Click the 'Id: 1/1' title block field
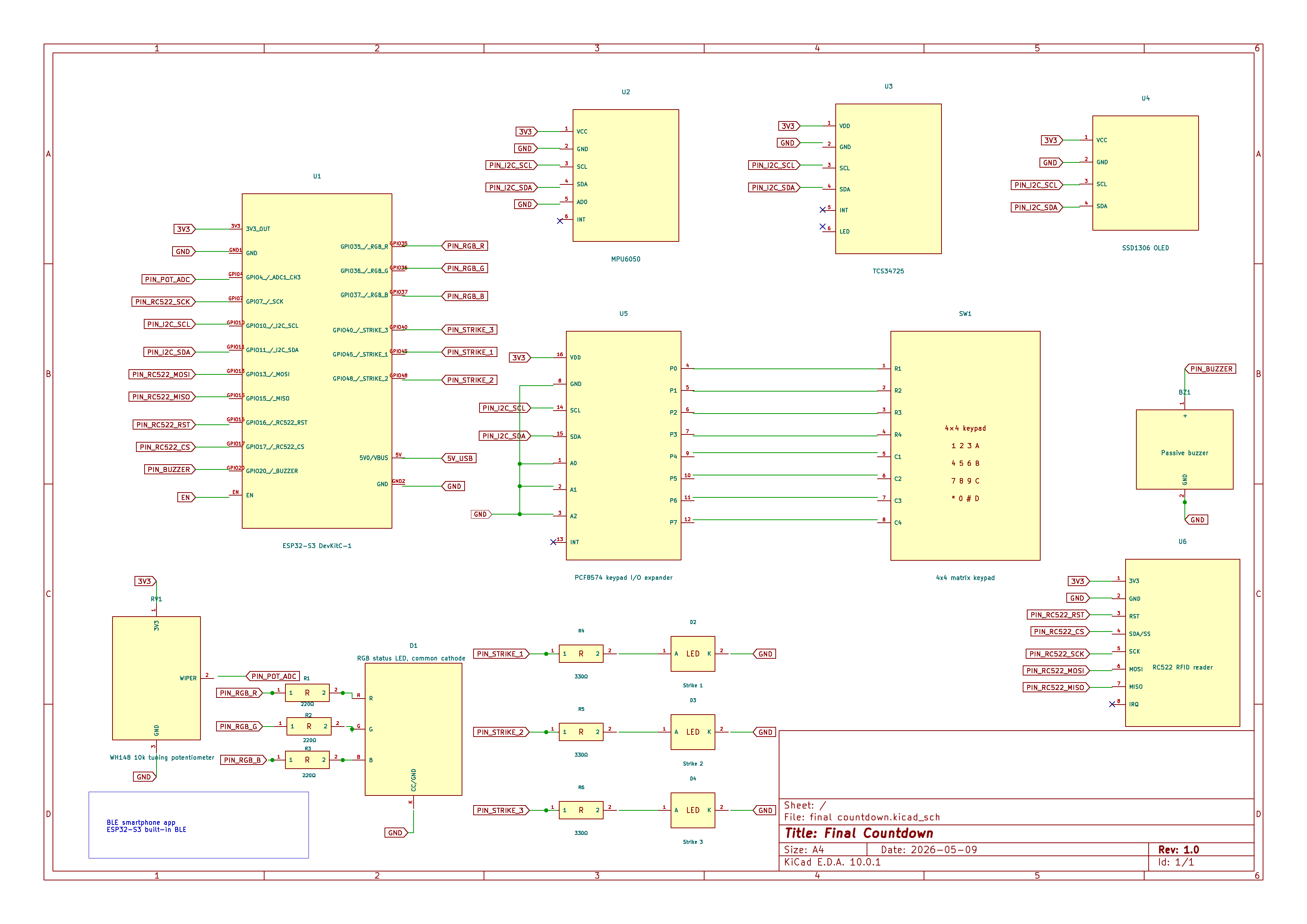The height and width of the screenshot is (924, 1307). pos(1175,862)
